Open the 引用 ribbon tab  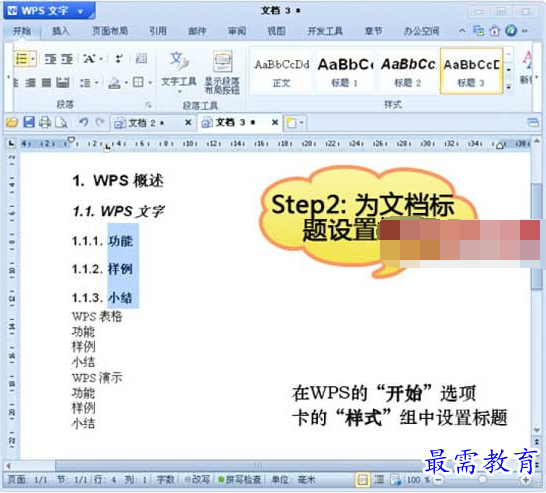(158, 31)
